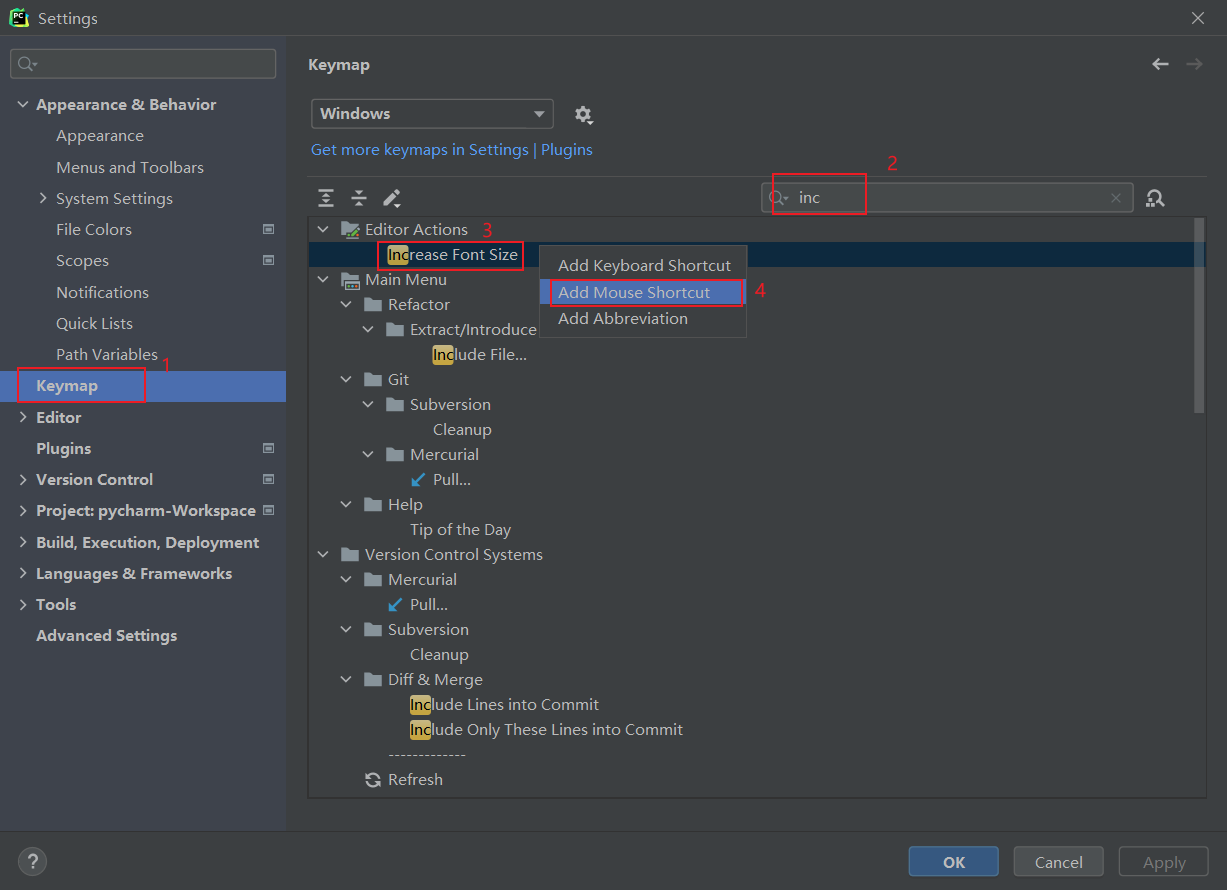Select Keymap in the settings sidebar

pyautogui.click(x=143, y=386)
